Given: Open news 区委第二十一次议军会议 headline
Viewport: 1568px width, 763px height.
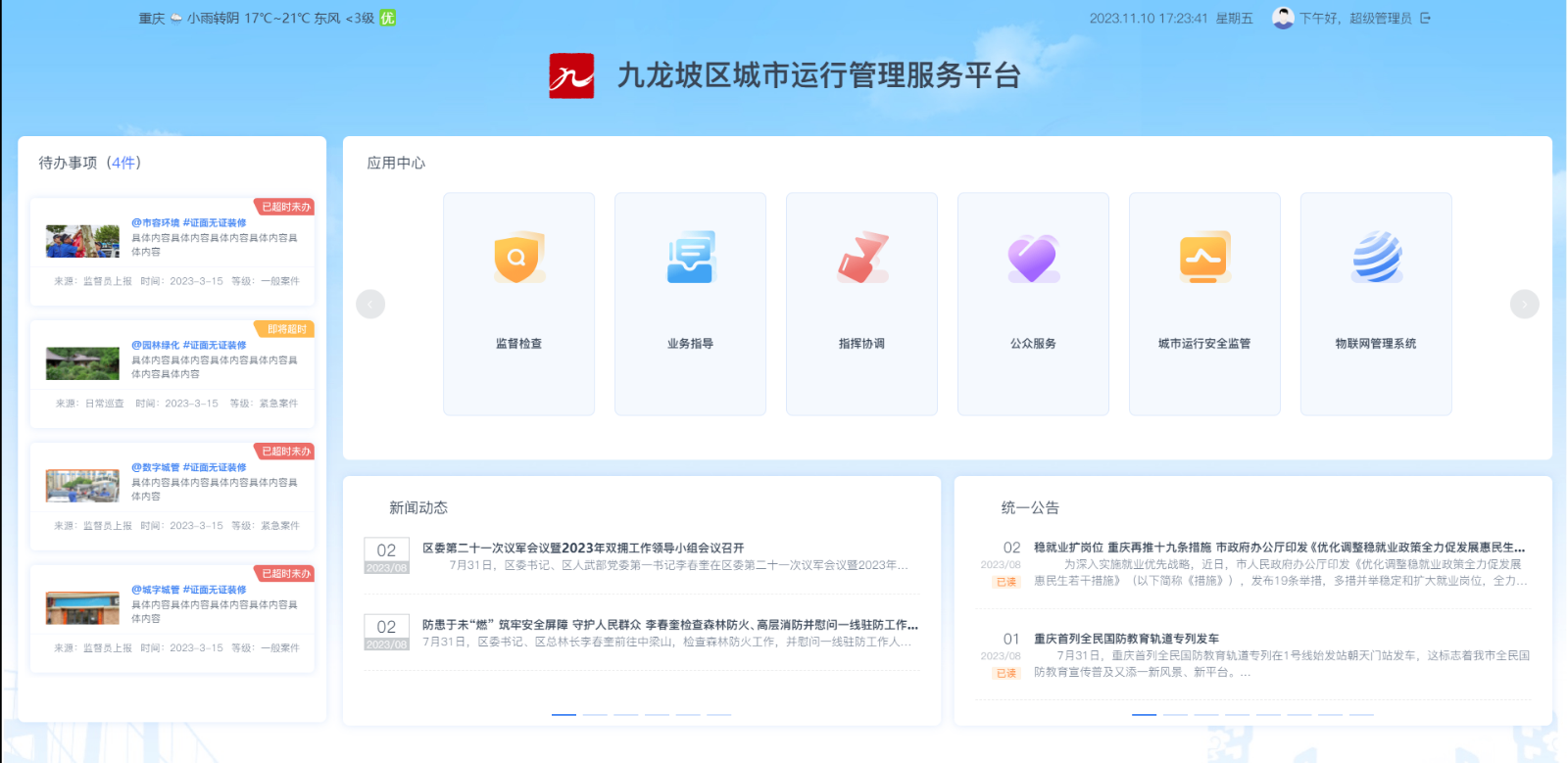Looking at the screenshot, I should (x=583, y=548).
